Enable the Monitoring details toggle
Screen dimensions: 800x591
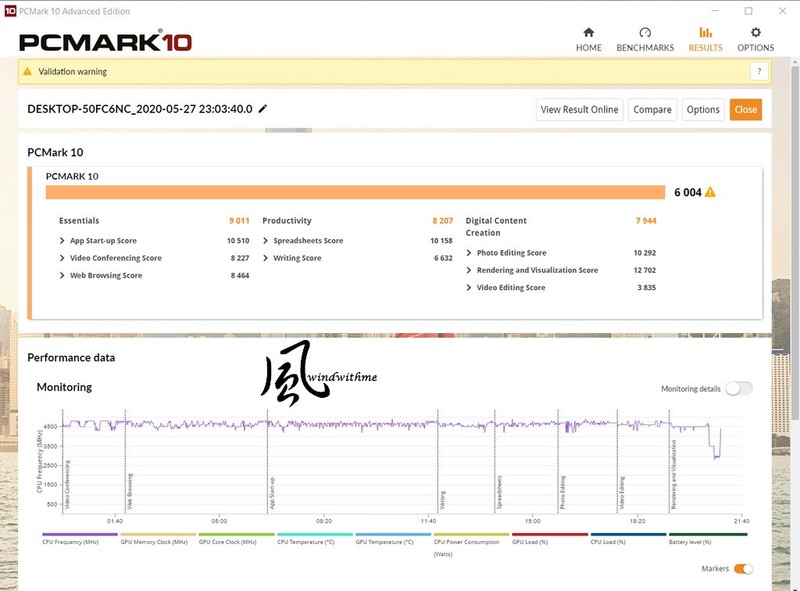[x=739, y=388]
